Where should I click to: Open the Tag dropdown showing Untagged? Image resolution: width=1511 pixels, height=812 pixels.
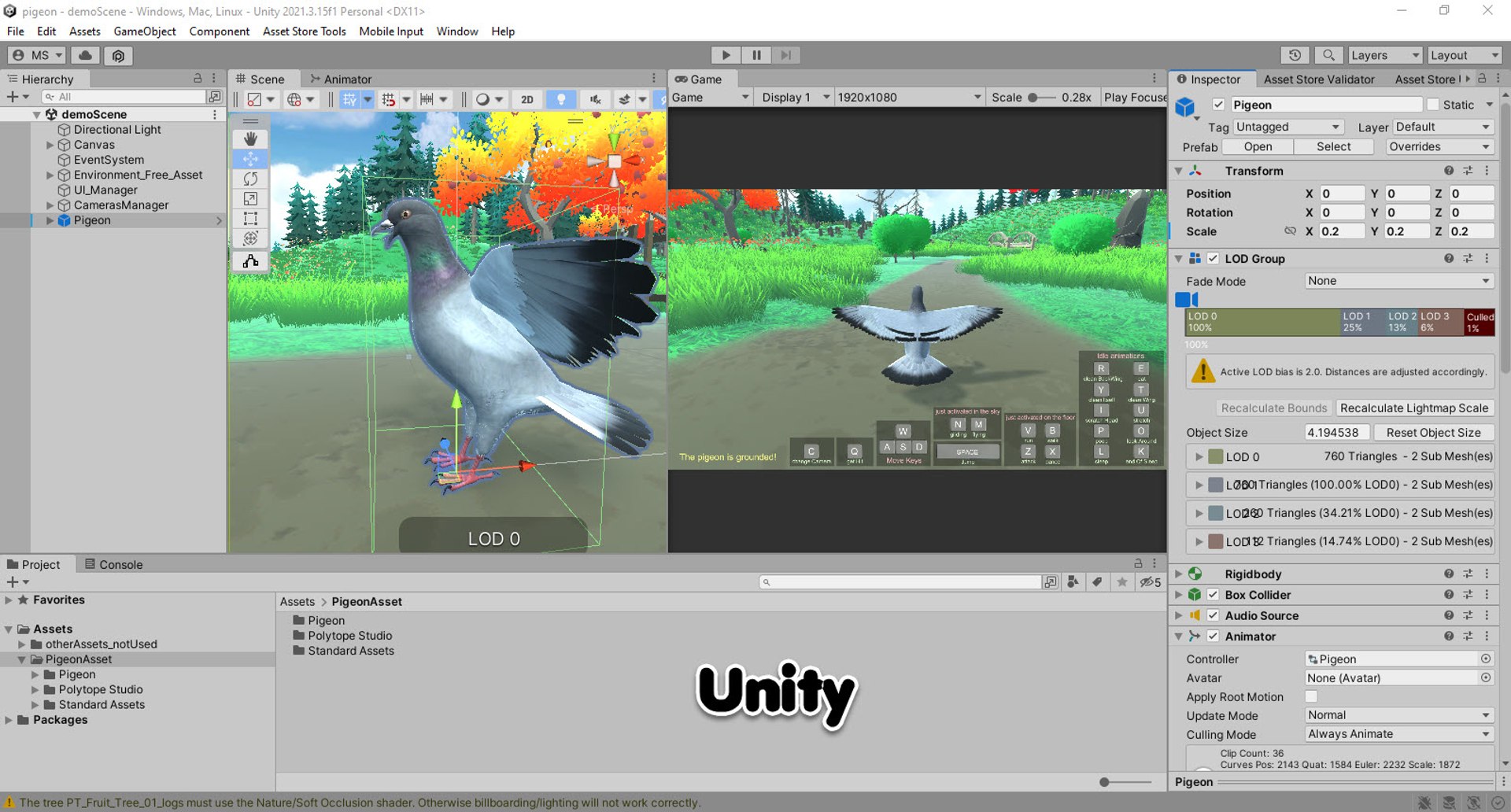pos(1287,127)
